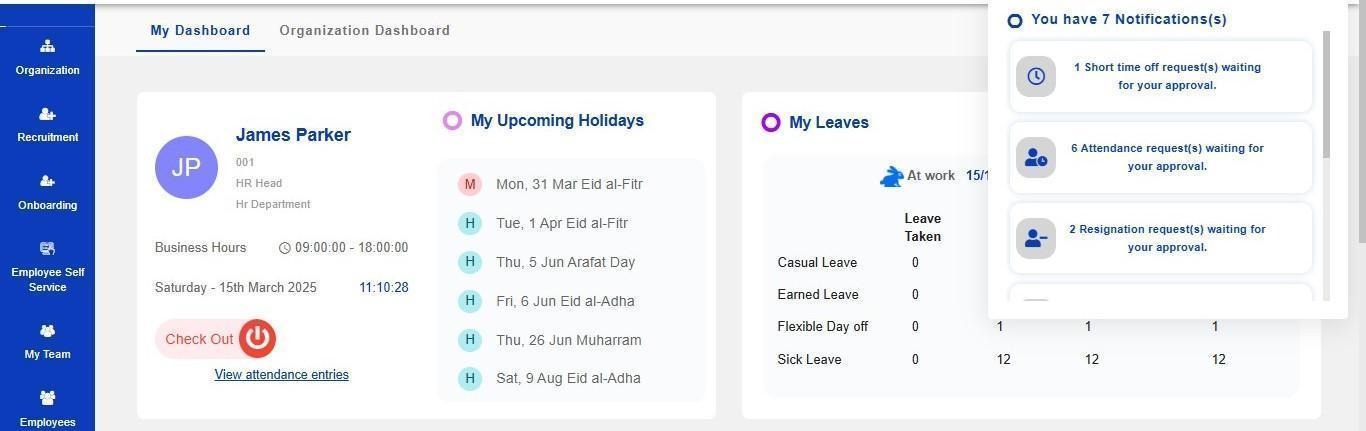Open Employee Self Service icon
This screenshot has height=431, width=1366.
[x=47, y=248]
